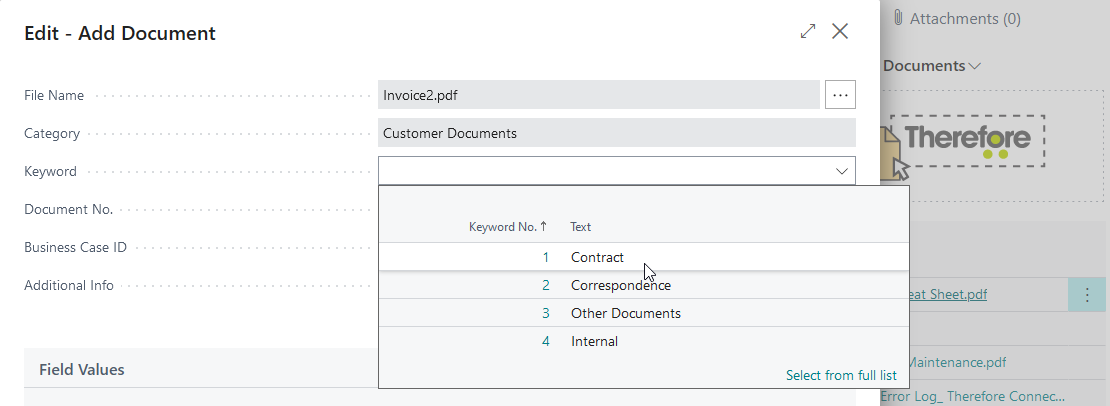Collapse the Field Values section header
This screenshot has width=1110, height=406.
(x=82, y=370)
